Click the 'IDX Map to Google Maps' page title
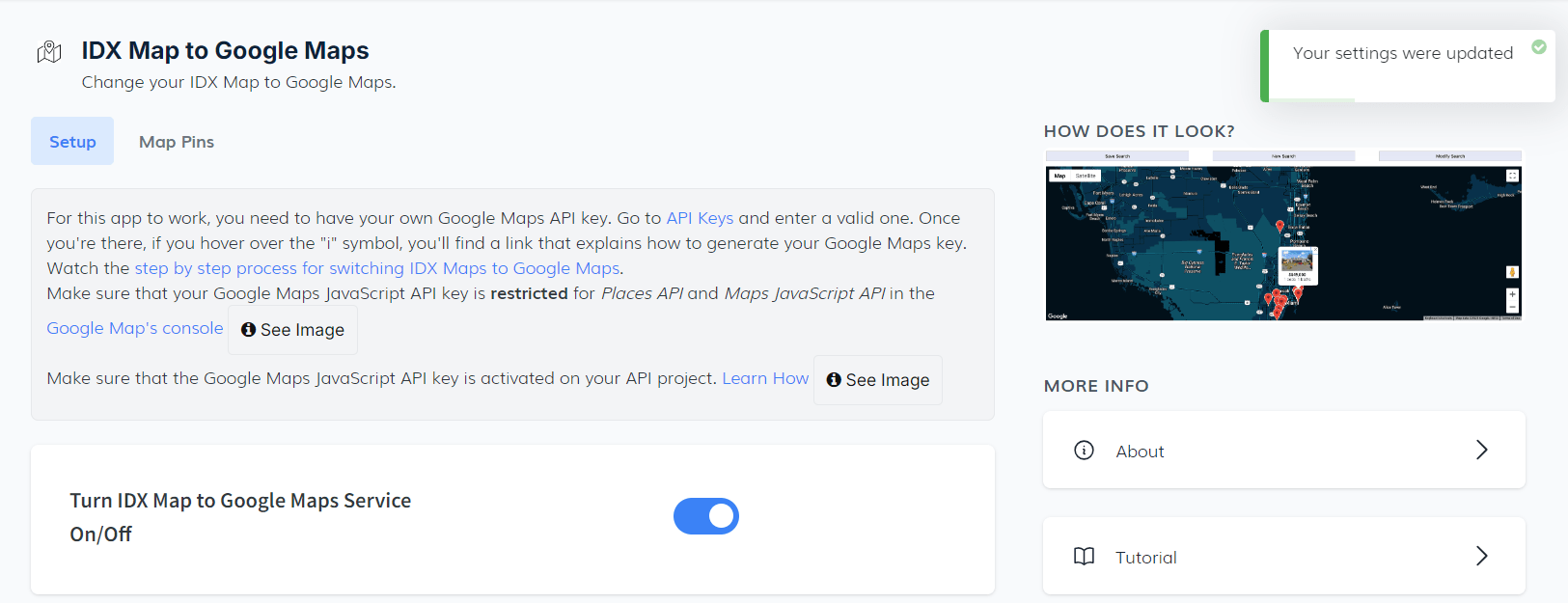This screenshot has height=603, width=1568. 225,50
